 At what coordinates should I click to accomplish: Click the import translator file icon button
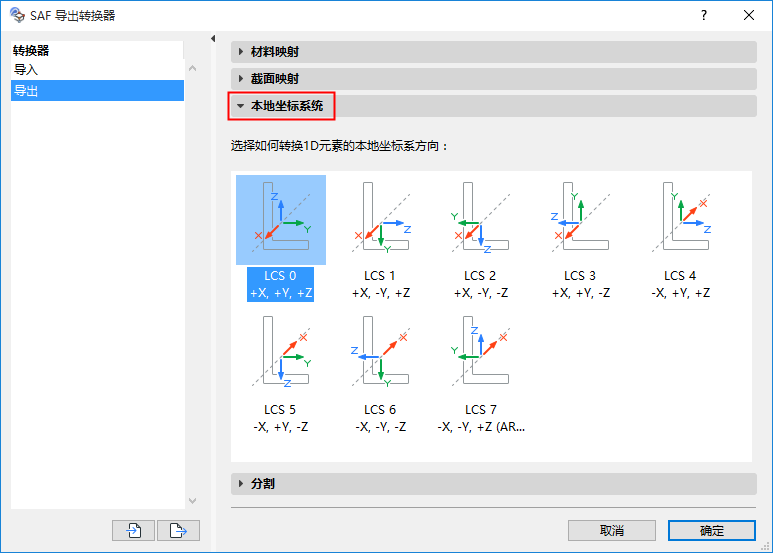click(x=134, y=530)
